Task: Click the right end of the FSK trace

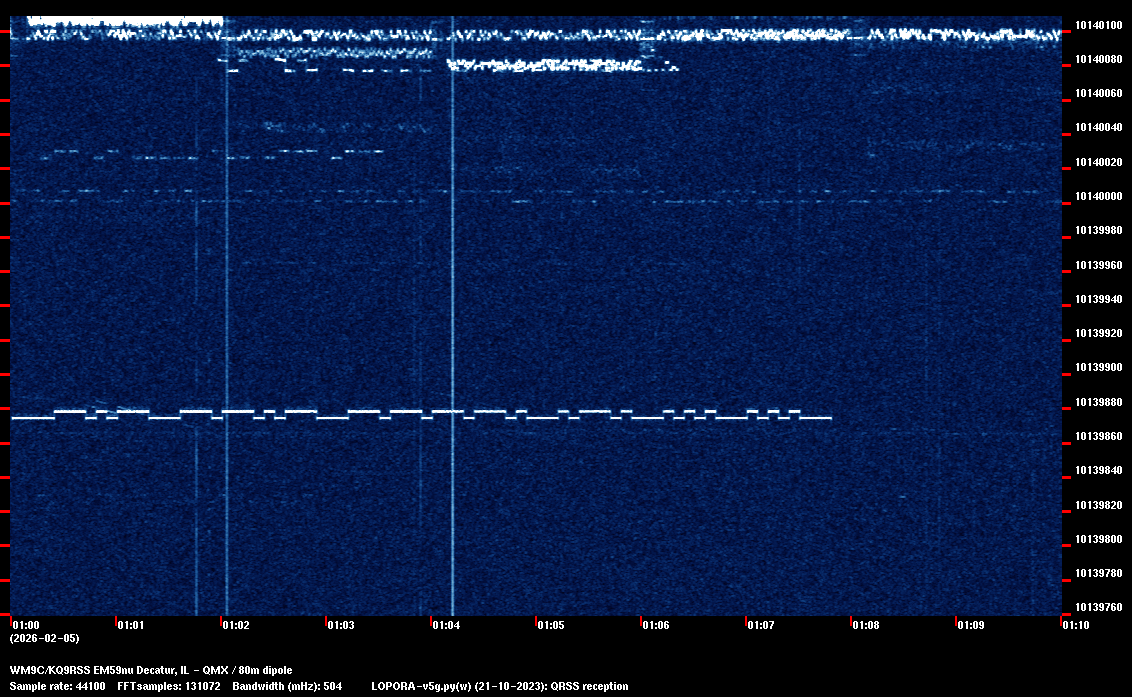Action: (829, 417)
